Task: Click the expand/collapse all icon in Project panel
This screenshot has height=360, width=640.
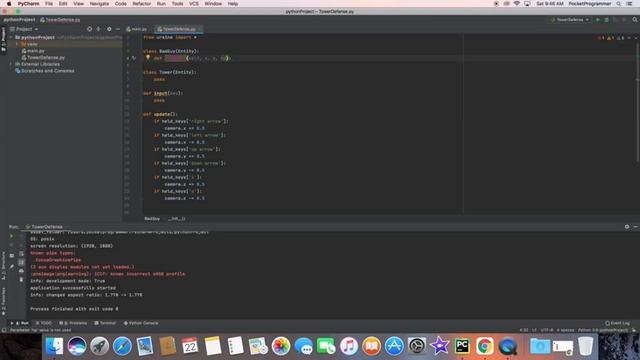Action: (98, 29)
